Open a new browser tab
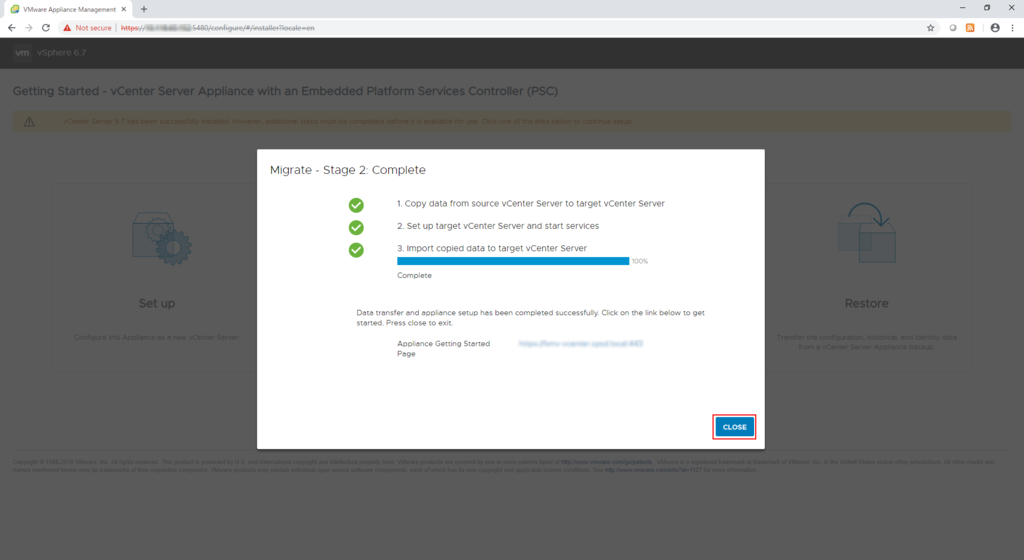Viewport: 1024px width, 560px height. click(144, 9)
